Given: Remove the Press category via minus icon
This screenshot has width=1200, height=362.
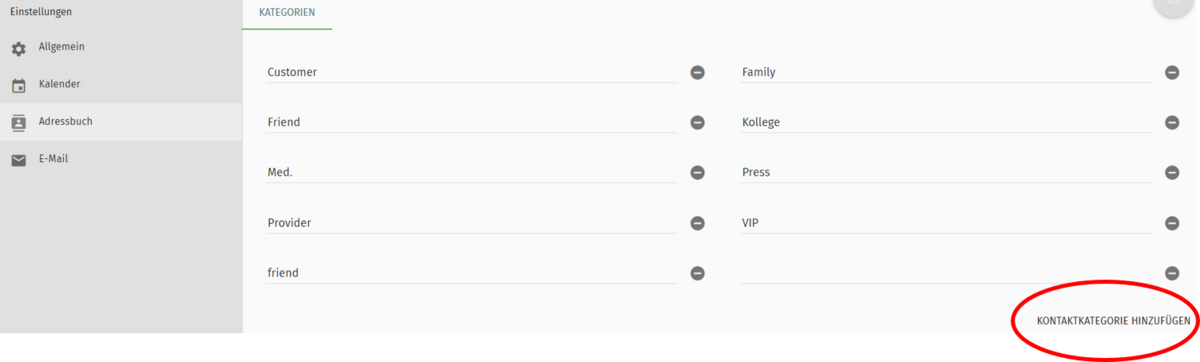Looking at the screenshot, I should coord(1172,173).
